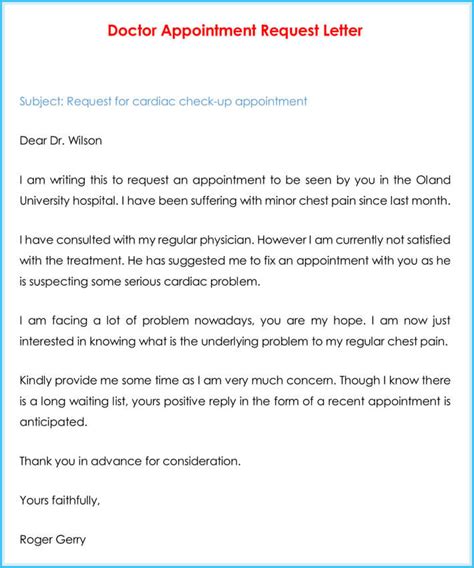Click the phrase serious cardiac problem
The image size is (474, 568).
(192, 281)
